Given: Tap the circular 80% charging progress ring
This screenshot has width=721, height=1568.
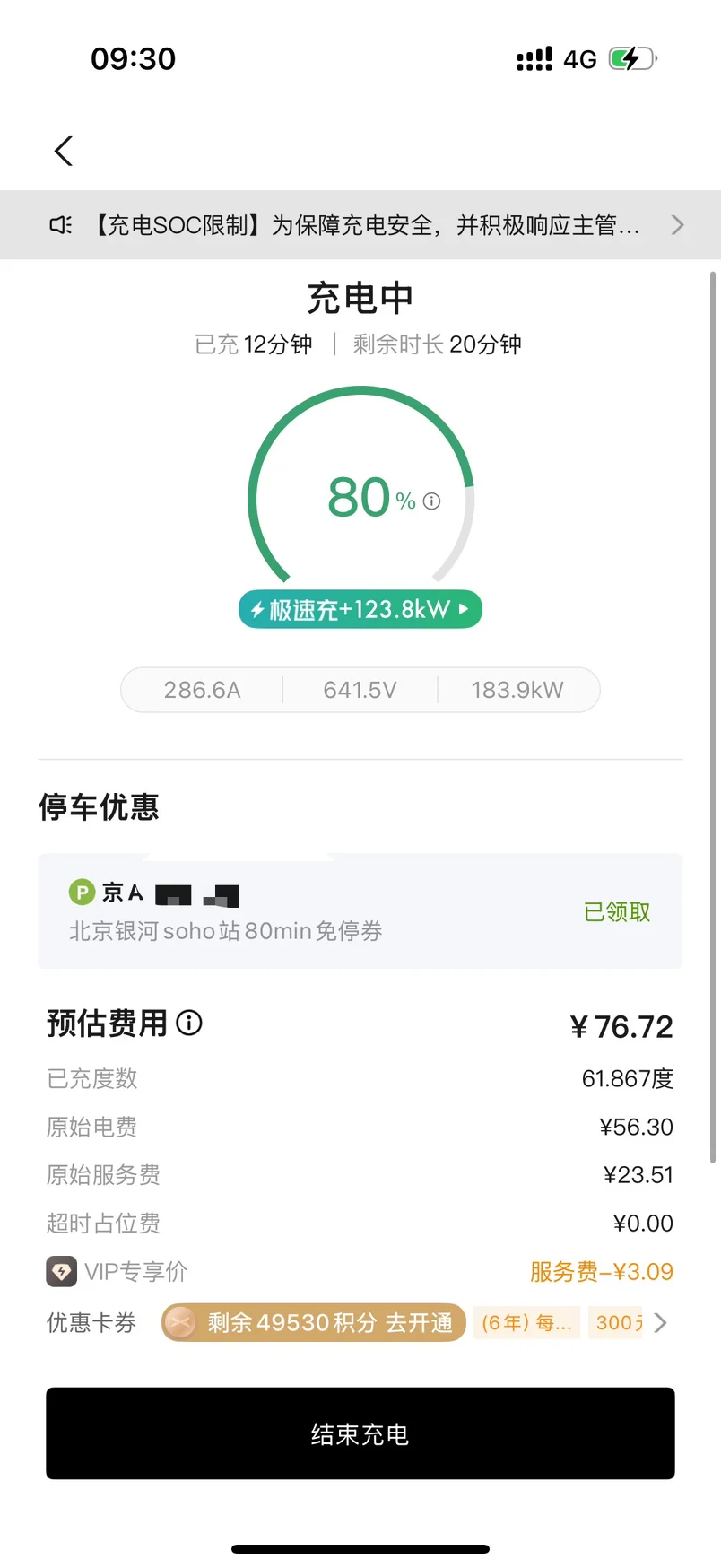Looking at the screenshot, I should tap(360, 484).
